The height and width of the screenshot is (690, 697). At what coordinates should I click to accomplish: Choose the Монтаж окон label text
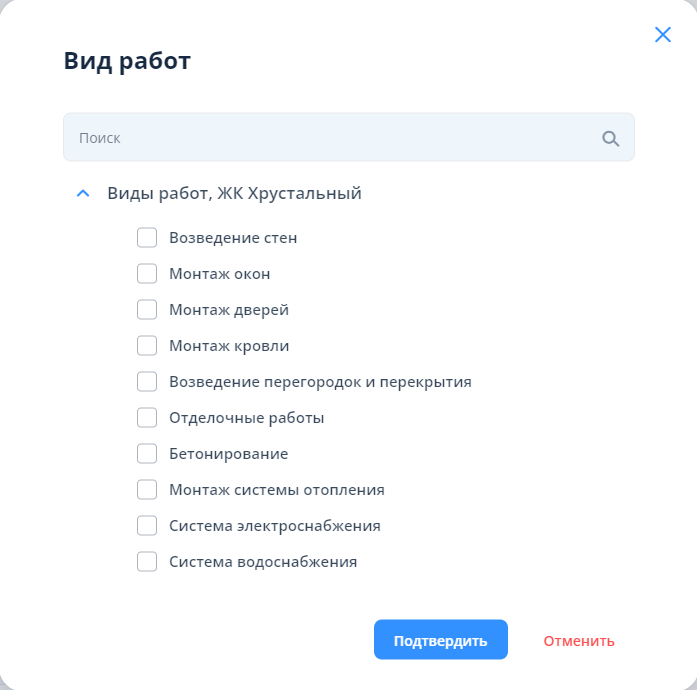[x=220, y=274]
